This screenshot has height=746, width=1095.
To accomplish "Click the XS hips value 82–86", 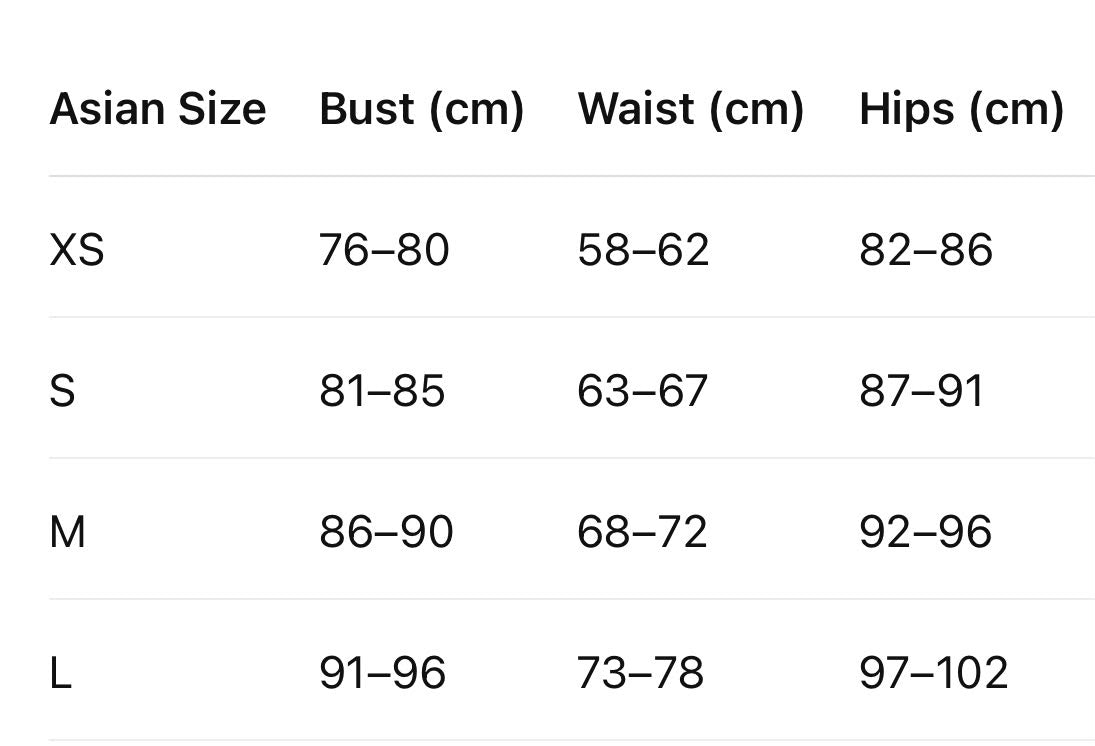I will pos(925,250).
